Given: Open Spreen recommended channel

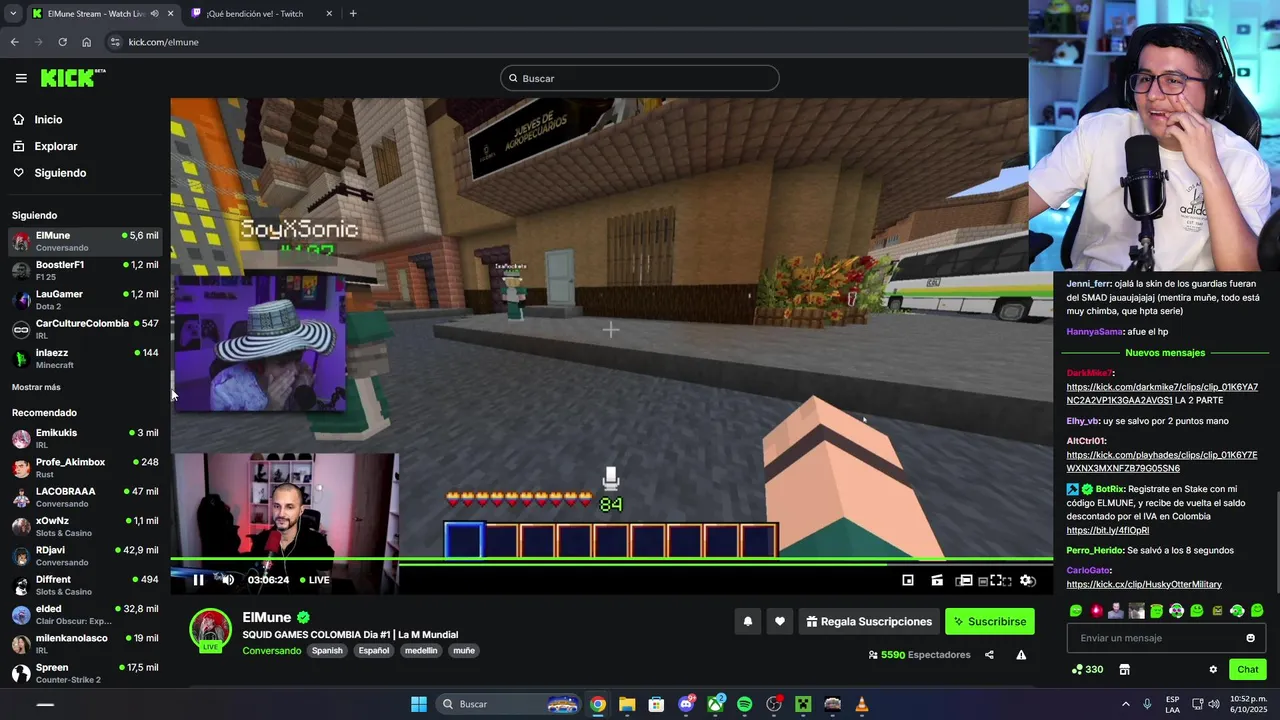Looking at the screenshot, I should pyautogui.click(x=85, y=673).
